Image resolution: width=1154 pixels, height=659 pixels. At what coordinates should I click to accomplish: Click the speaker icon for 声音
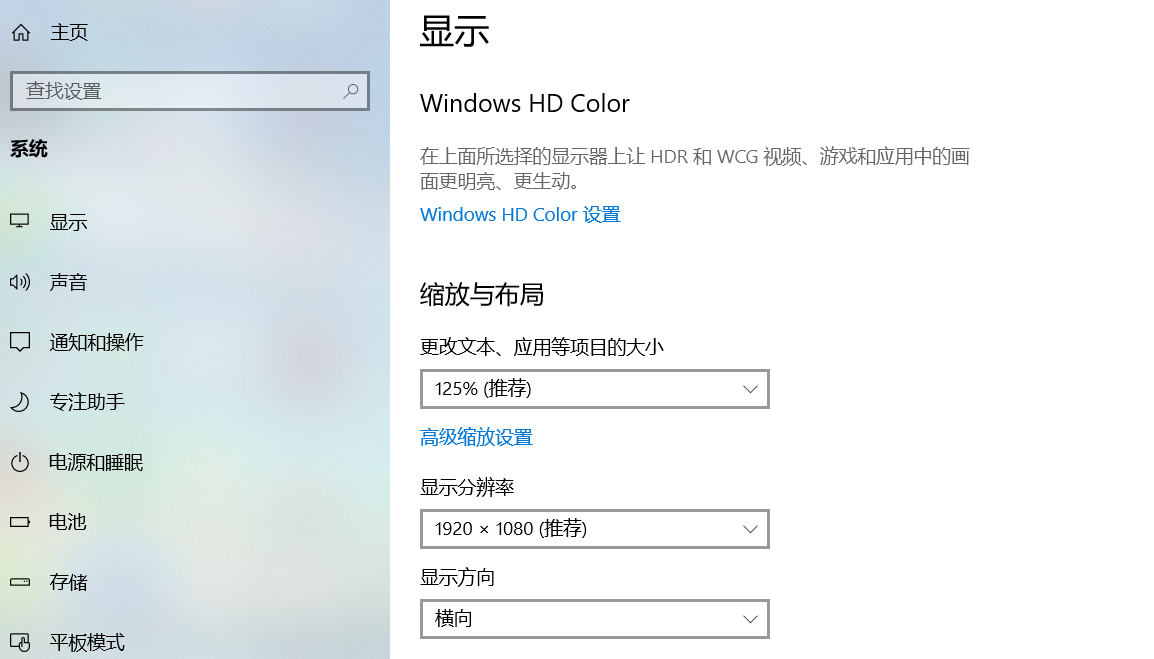pyautogui.click(x=20, y=281)
